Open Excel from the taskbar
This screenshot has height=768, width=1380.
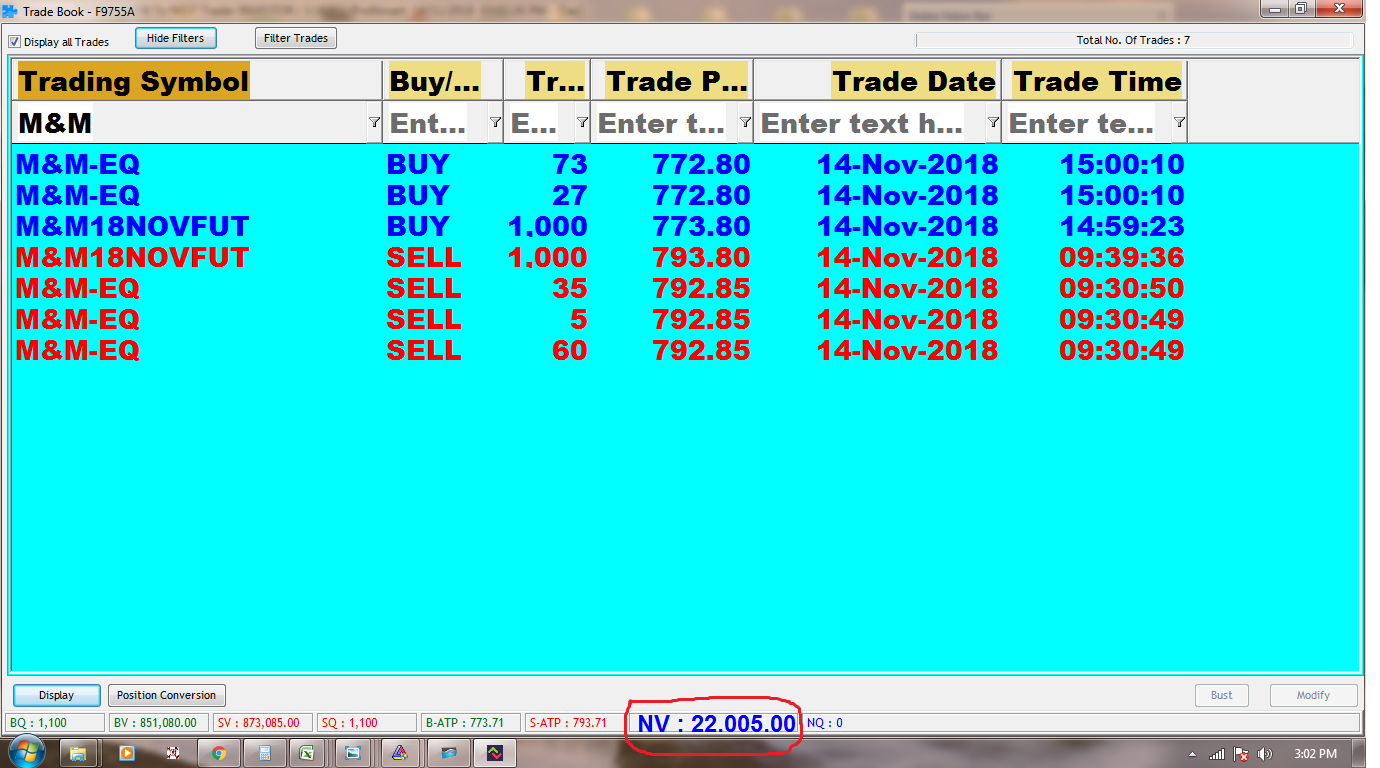point(307,753)
